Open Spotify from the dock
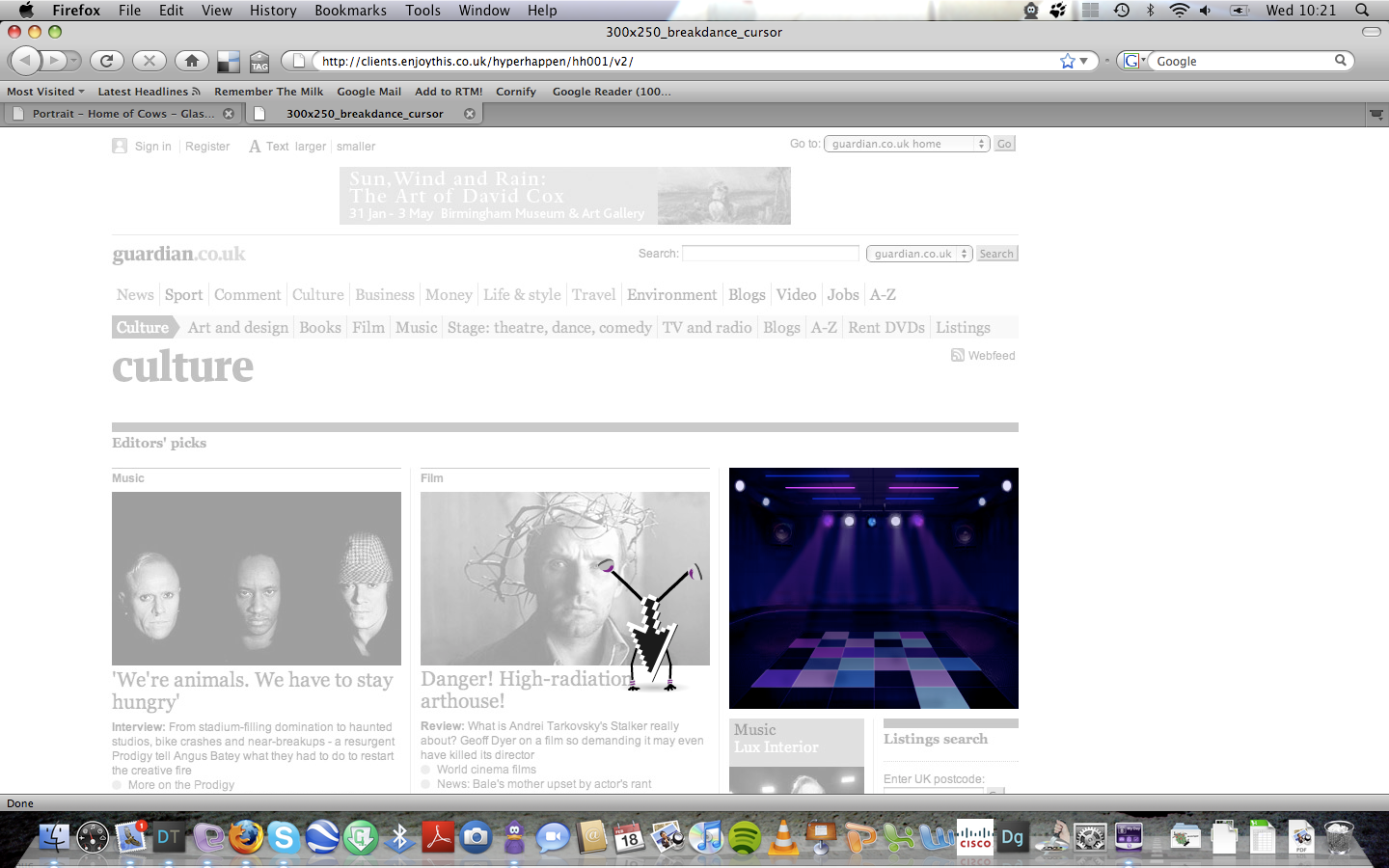The height and width of the screenshot is (868, 1389). click(744, 837)
